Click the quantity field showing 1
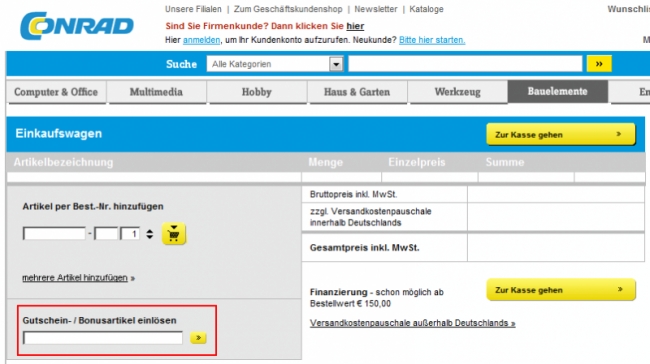This screenshot has height=364, width=650. pos(130,234)
